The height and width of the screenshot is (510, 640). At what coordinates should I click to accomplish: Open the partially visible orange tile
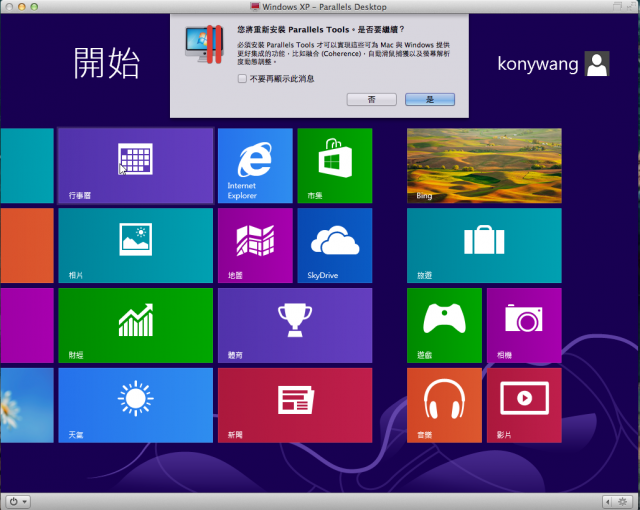click(x=27, y=246)
